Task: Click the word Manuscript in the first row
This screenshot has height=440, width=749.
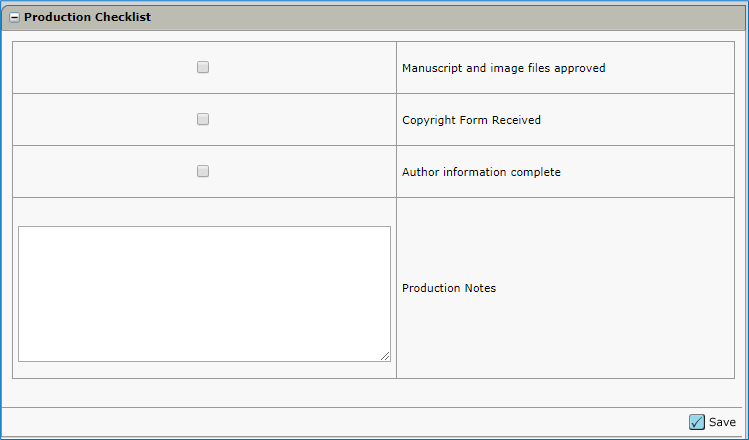Action: [431, 68]
